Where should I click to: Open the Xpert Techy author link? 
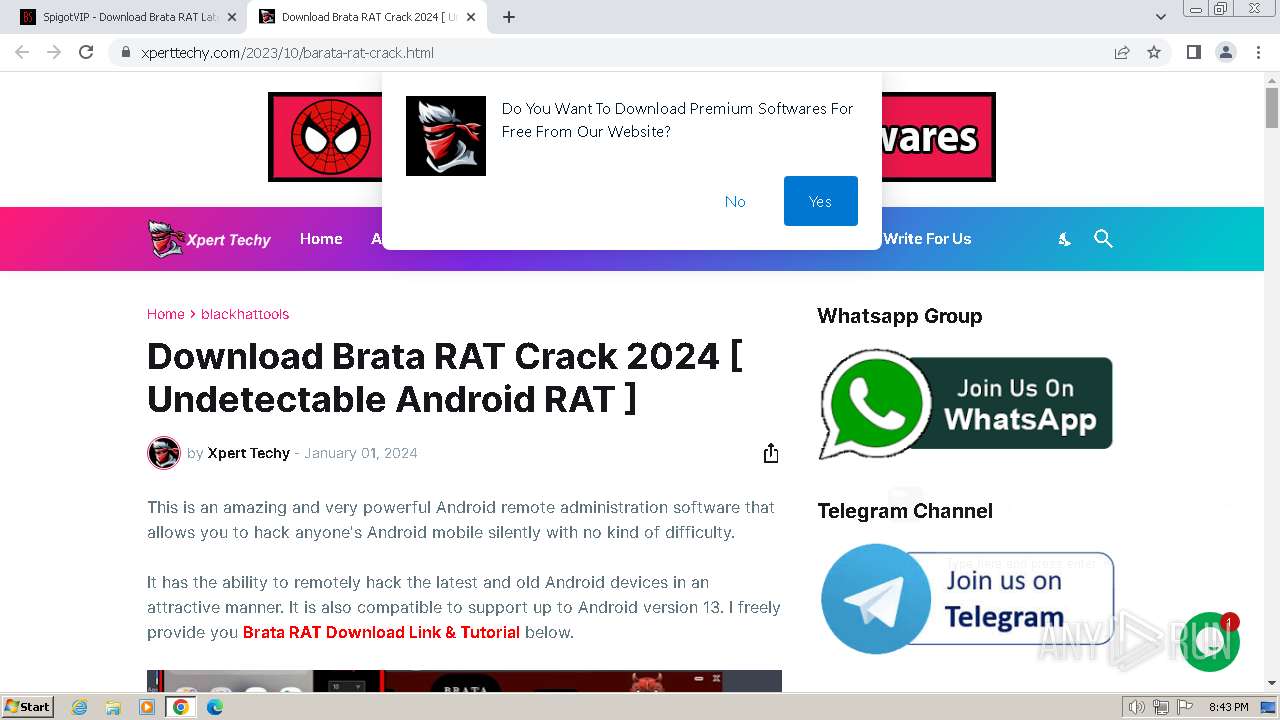point(249,453)
